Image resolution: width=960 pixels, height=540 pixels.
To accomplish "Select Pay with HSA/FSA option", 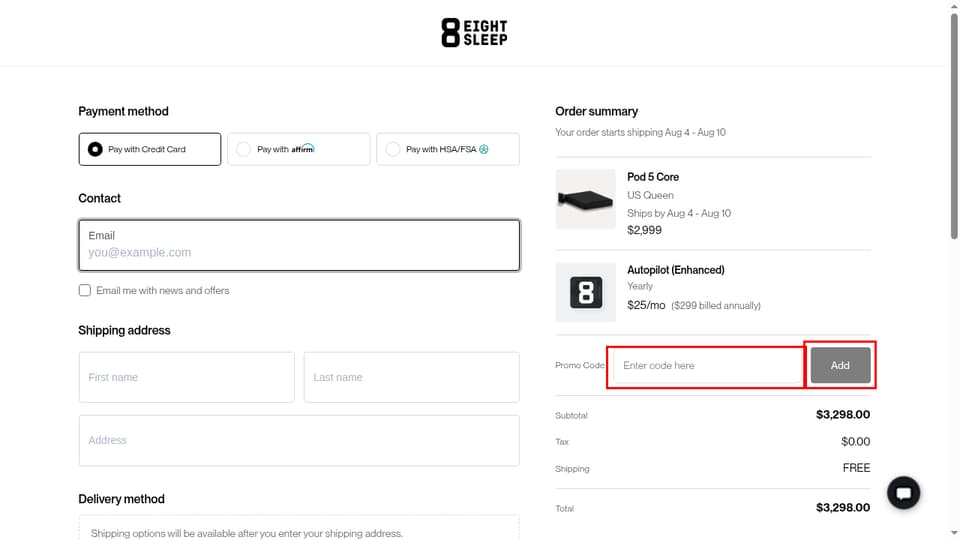I will click(448, 149).
